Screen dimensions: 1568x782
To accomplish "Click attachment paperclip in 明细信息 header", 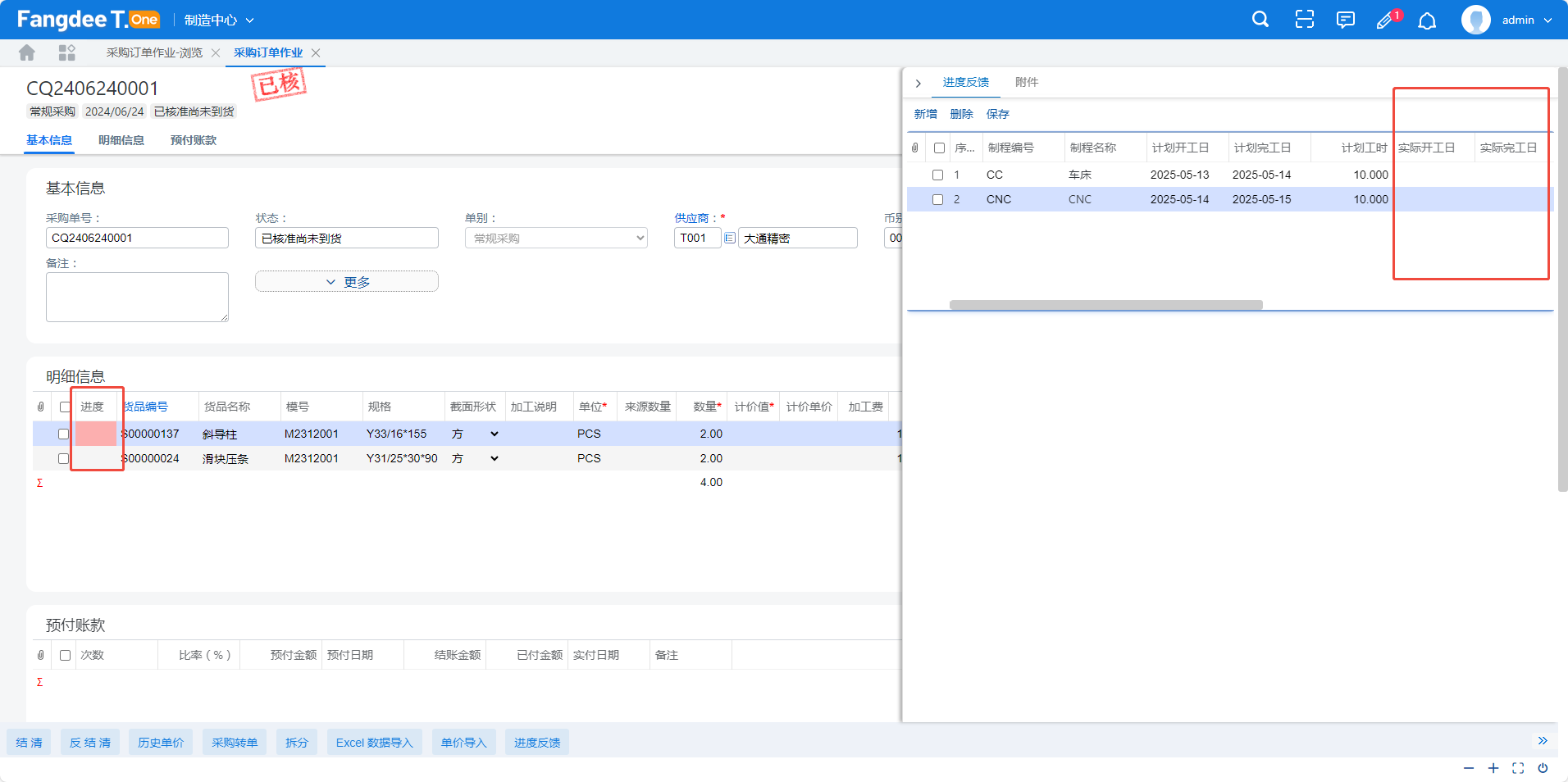I will pyautogui.click(x=41, y=407).
